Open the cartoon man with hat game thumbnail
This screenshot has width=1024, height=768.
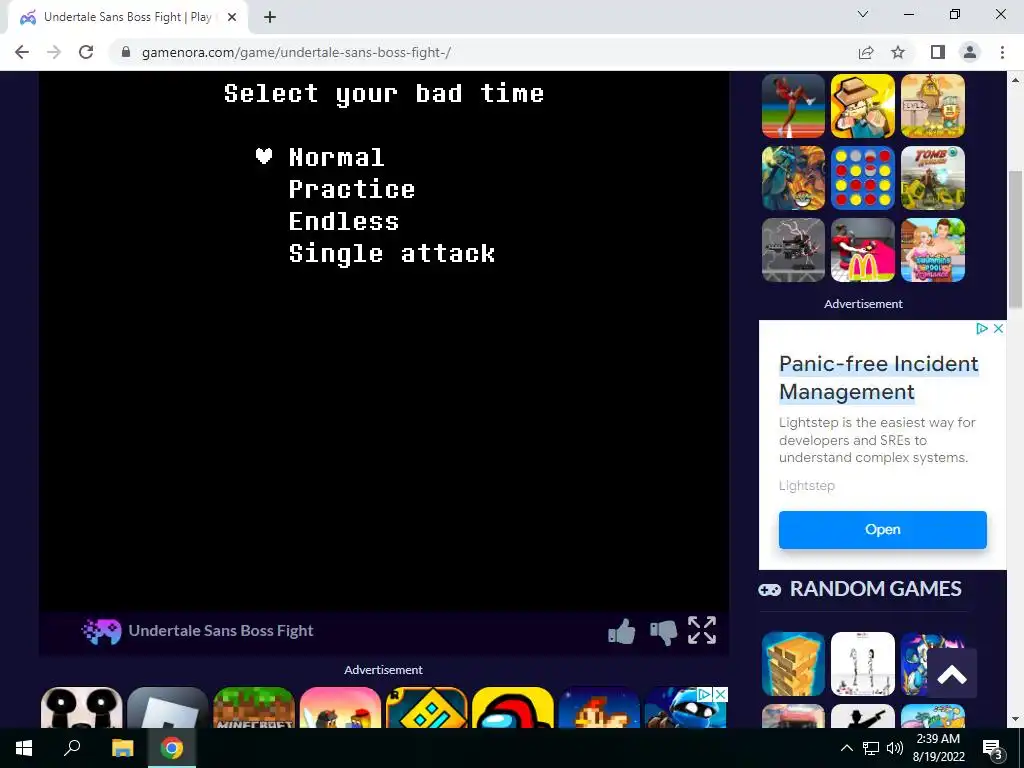(x=863, y=106)
